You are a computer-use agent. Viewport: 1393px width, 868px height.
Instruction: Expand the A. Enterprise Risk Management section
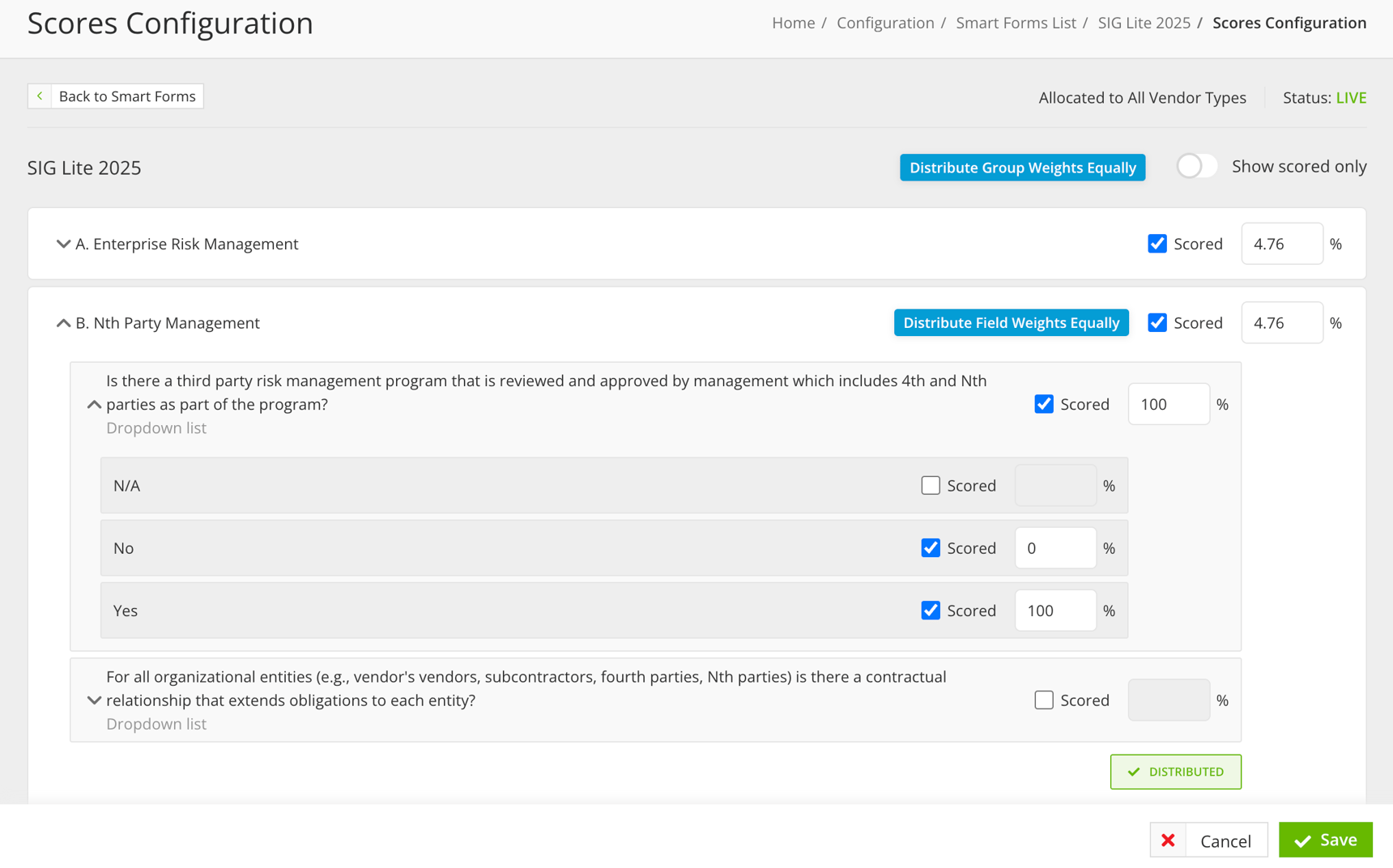click(x=63, y=244)
